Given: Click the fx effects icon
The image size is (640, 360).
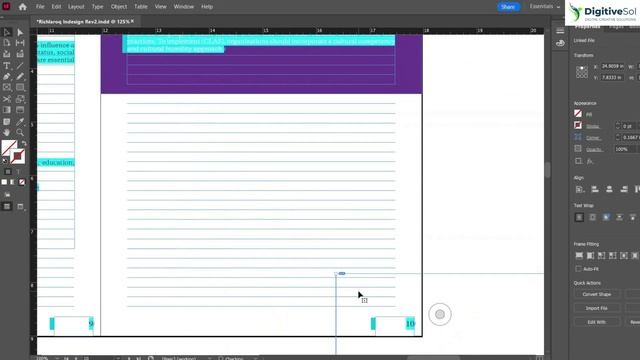Looking at the screenshot, I should click(x=589, y=161).
